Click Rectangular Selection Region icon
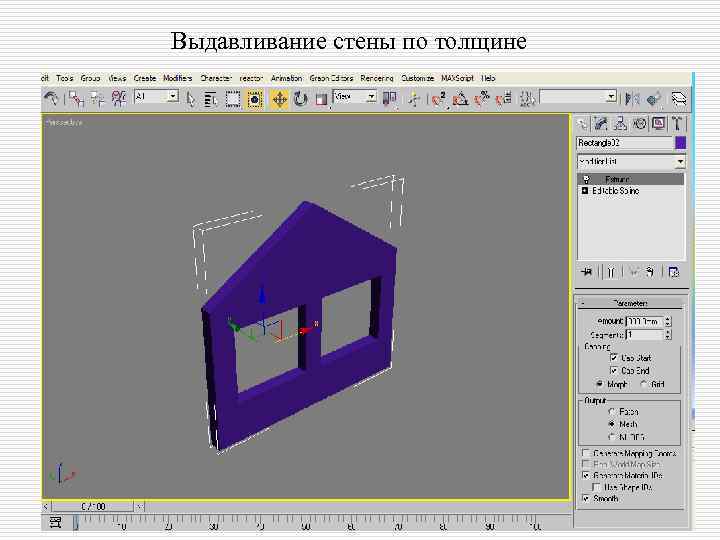The image size is (720, 540). click(x=233, y=99)
